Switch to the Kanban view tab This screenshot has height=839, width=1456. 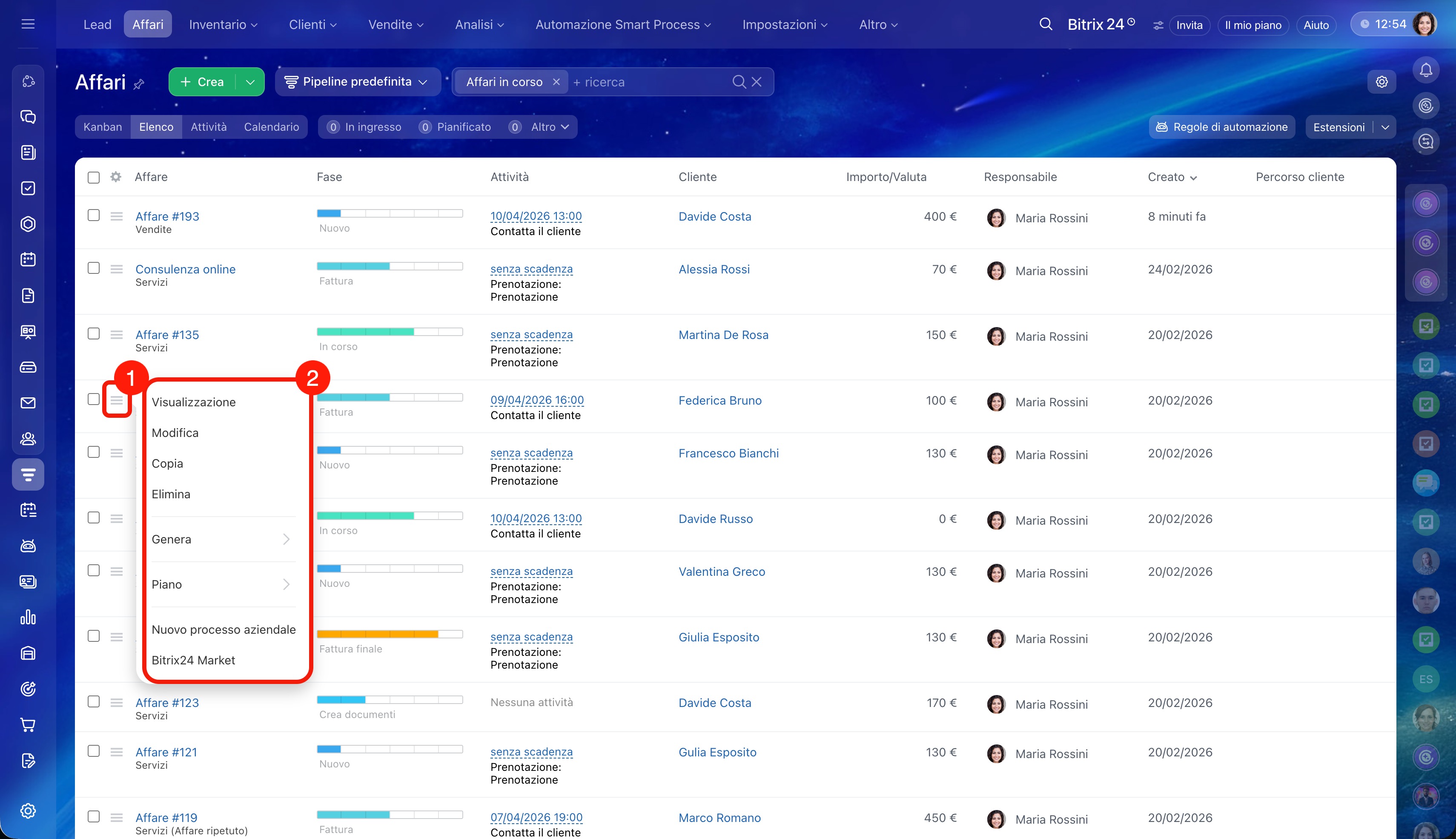[x=103, y=127]
